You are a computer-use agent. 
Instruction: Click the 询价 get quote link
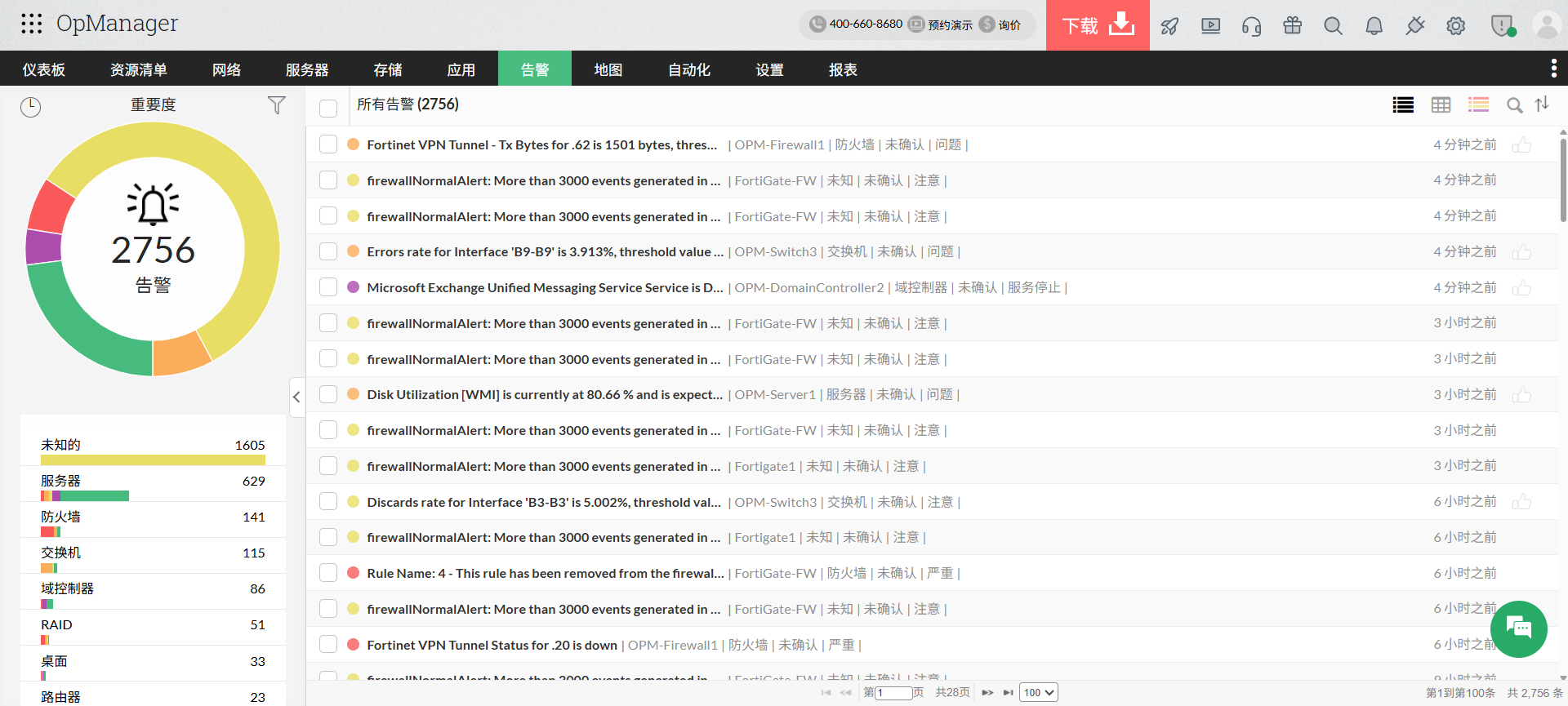(x=1000, y=24)
